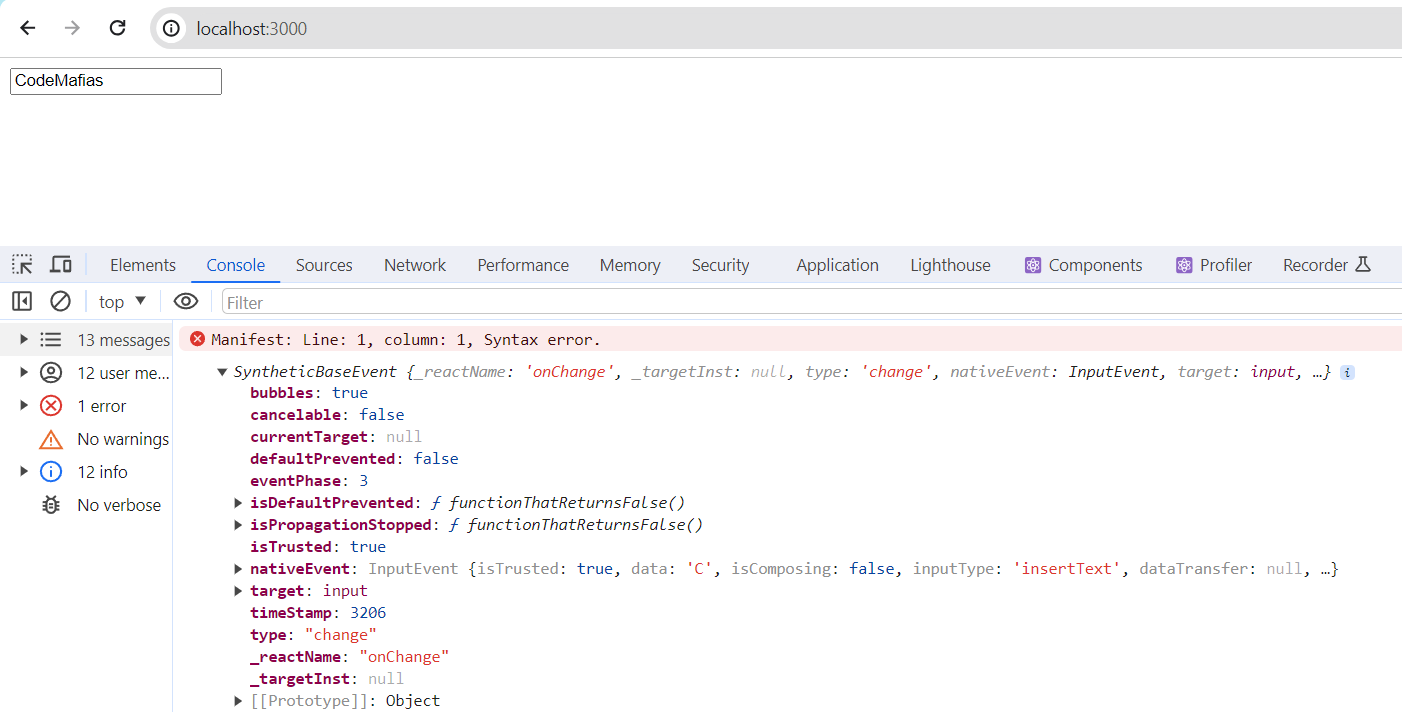Select the 12 info circle icon
This screenshot has width=1402, height=712.
point(51,472)
